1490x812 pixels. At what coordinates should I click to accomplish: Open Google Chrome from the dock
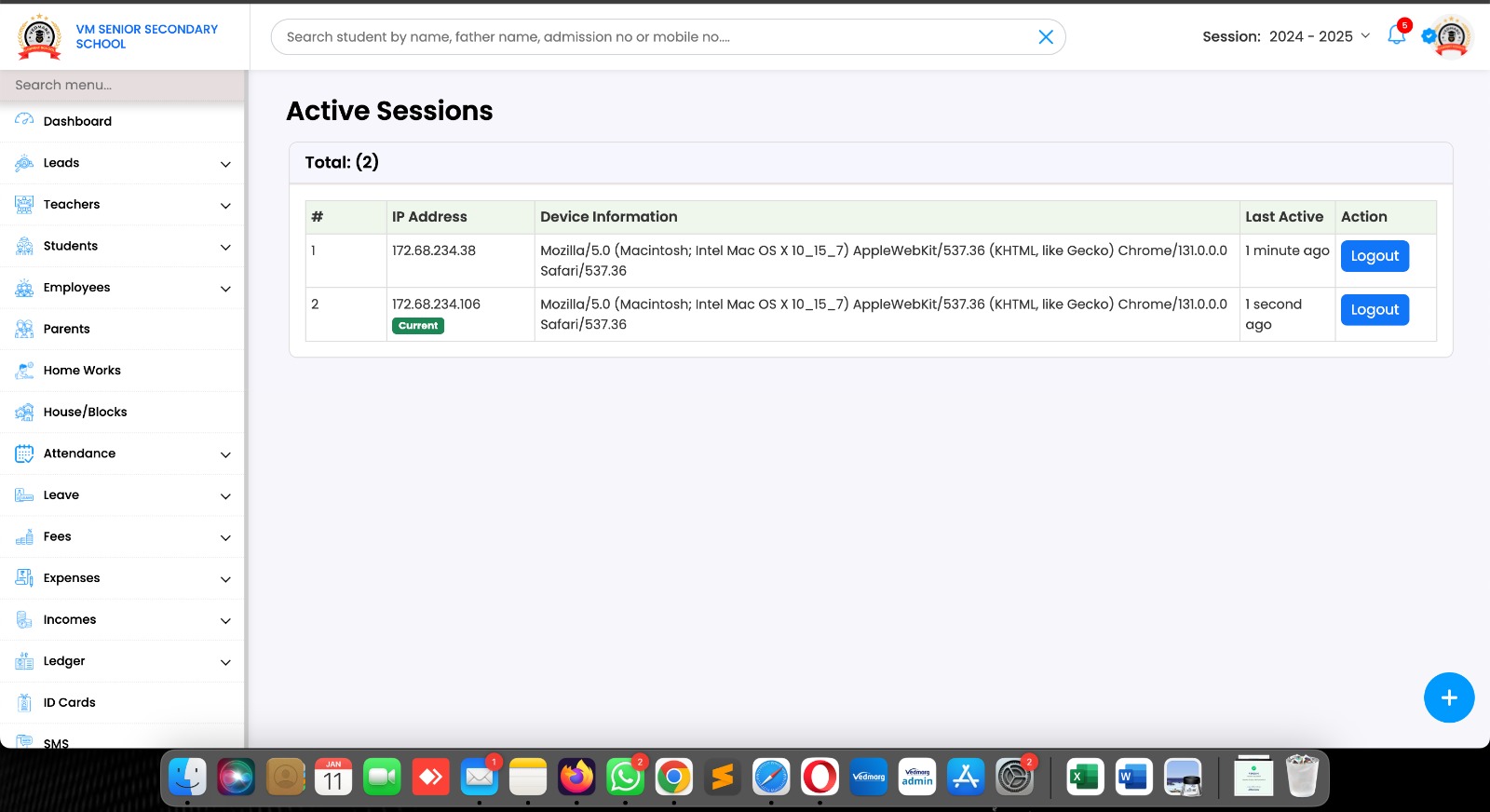coord(673,777)
